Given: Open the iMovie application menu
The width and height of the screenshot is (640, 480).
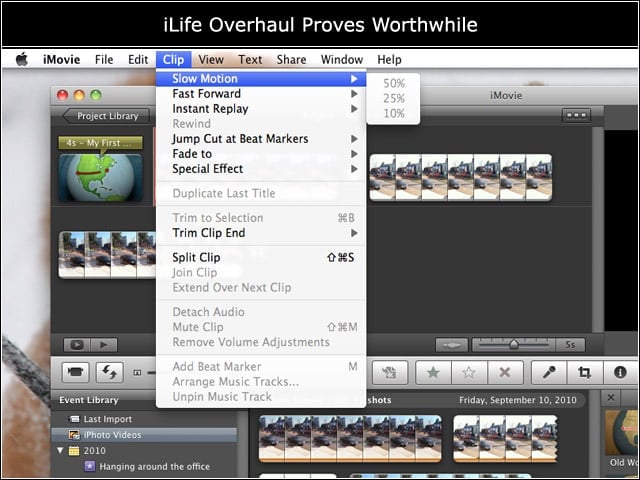Looking at the screenshot, I should coord(62,60).
